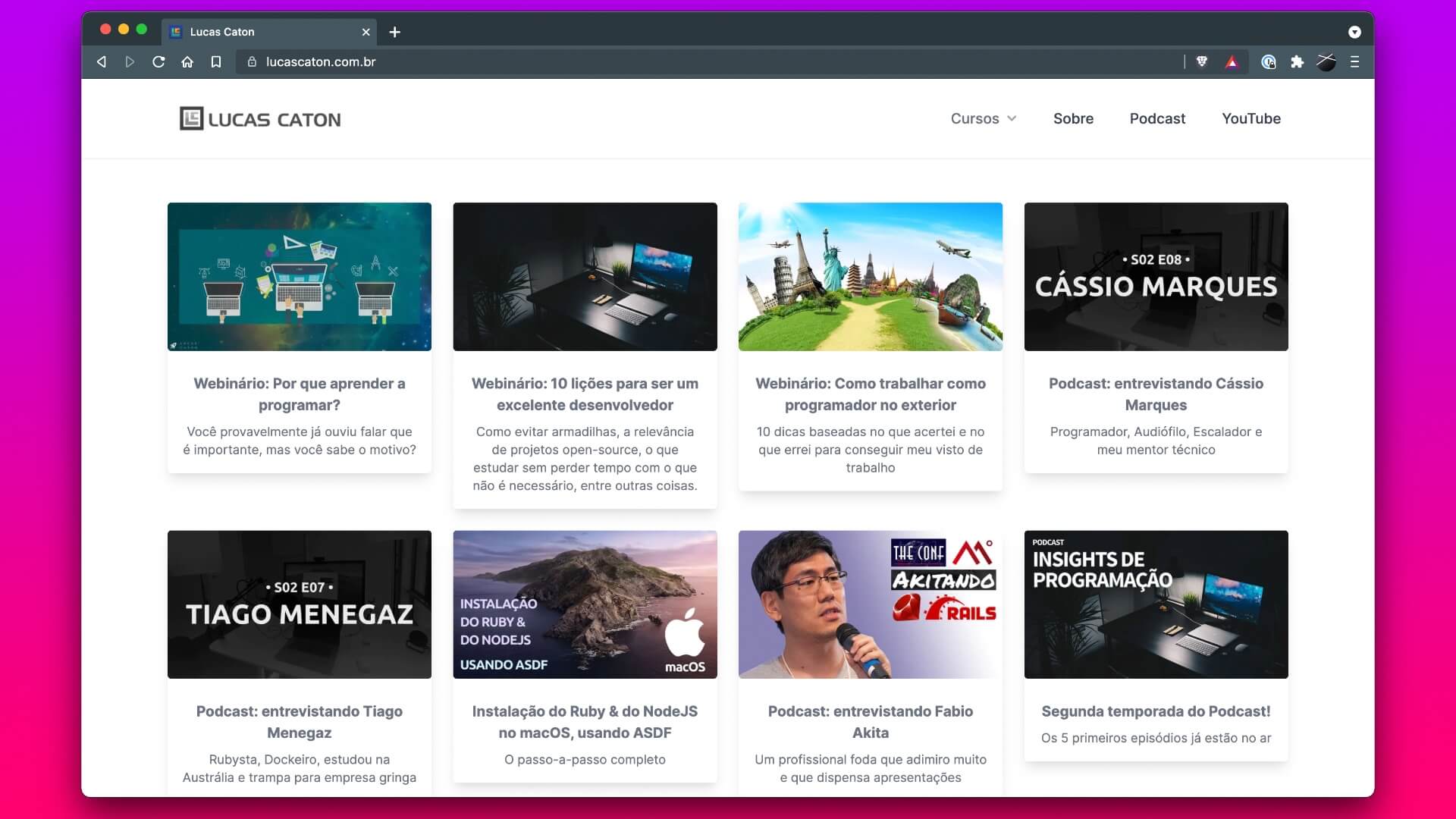Screen dimensions: 1456x819
Task: Open the macOS Ruby NodeJS installation thumbnail
Action: point(585,604)
